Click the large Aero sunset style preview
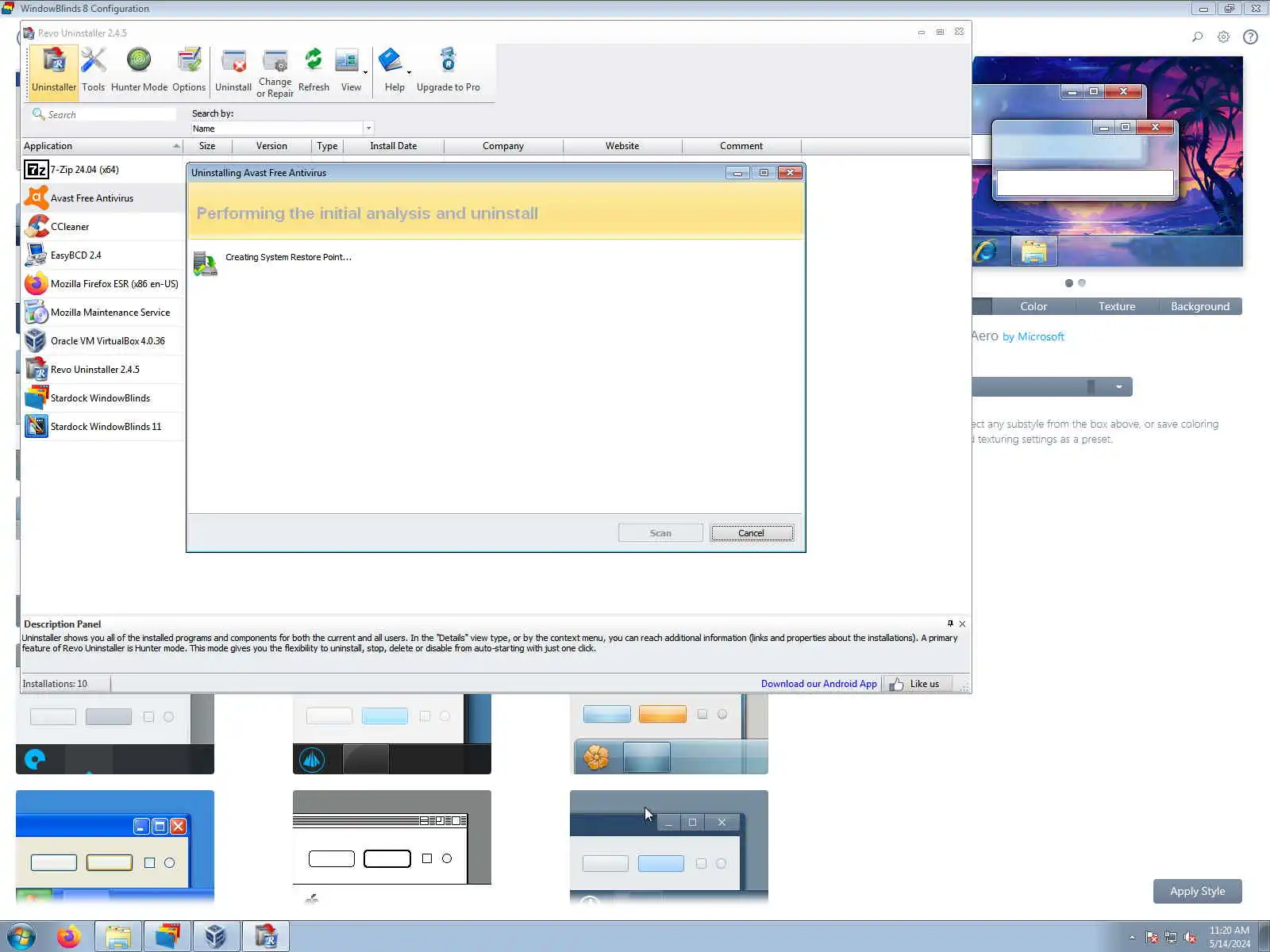 tap(1107, 161)
